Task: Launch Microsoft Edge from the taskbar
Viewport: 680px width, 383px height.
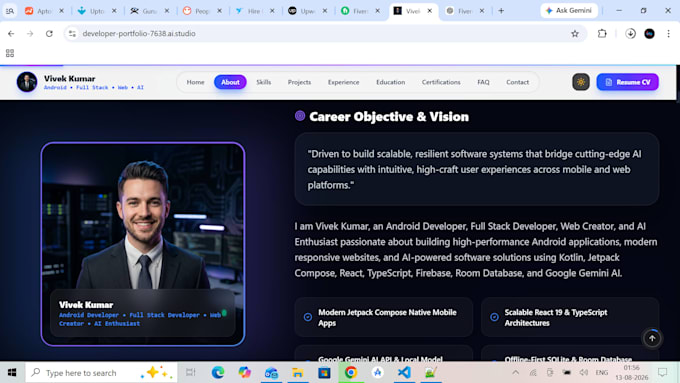Action: pos(218,373)
